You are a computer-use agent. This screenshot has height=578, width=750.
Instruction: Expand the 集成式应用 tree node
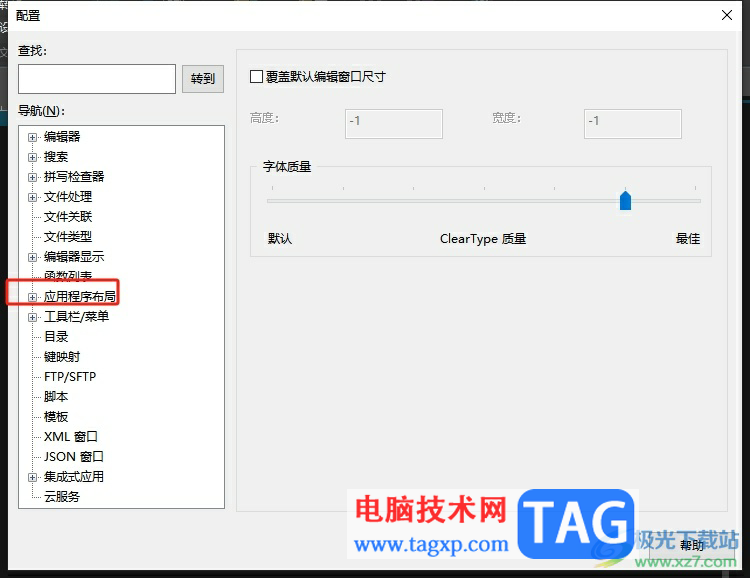point(33,478)
